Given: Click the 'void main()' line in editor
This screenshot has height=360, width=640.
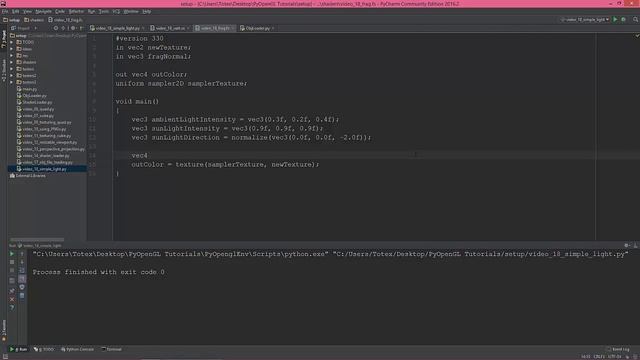Looking at the screenshot, I should pyautogui.click(x=137, y=101).
